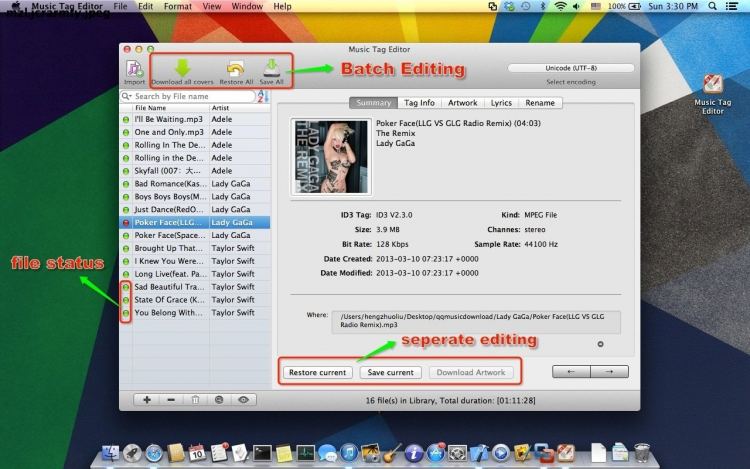Open the View menu
Viewport: 750px width, 469px height.
(x=211, y=6)
